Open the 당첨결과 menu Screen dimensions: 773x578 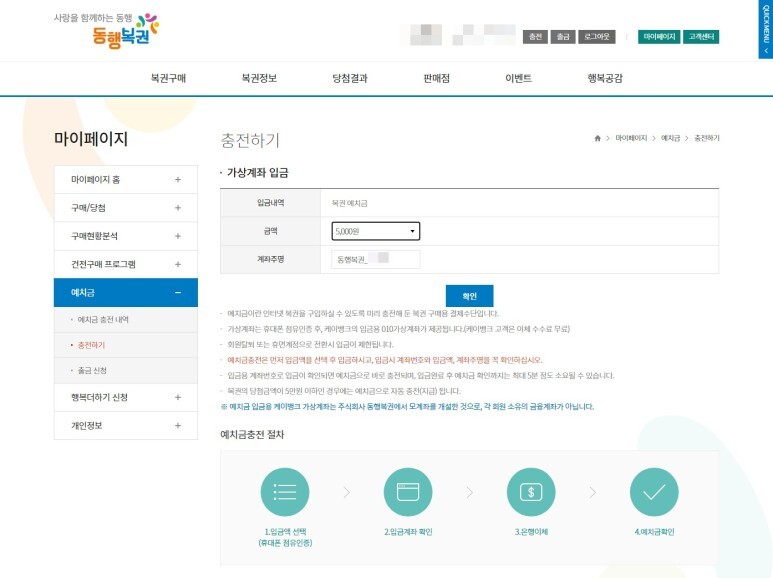point(350,78)
